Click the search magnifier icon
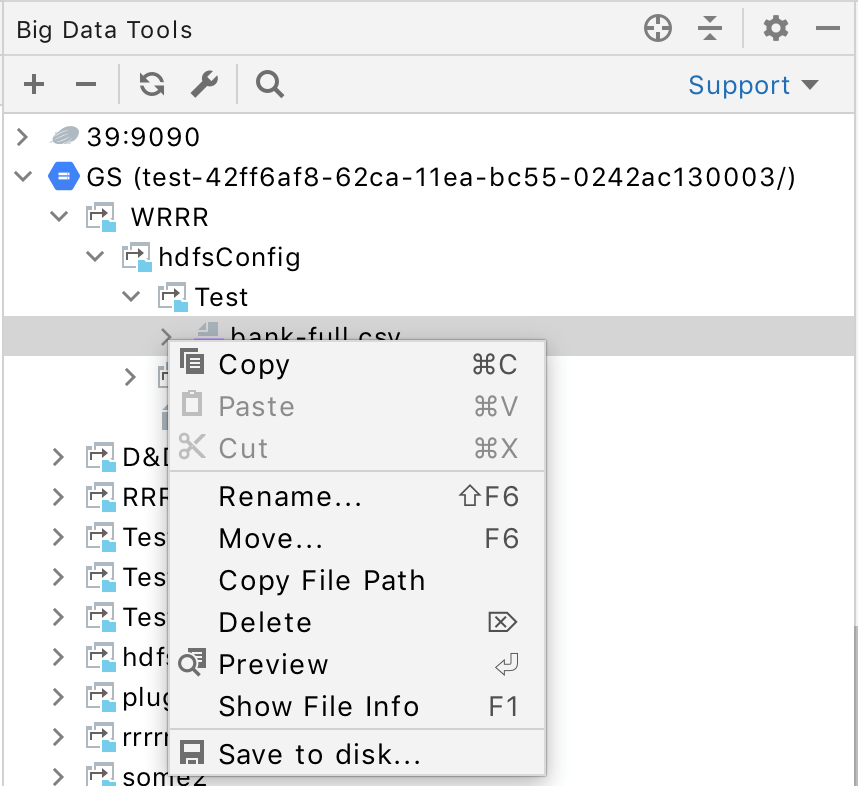 tap(269, 85)
